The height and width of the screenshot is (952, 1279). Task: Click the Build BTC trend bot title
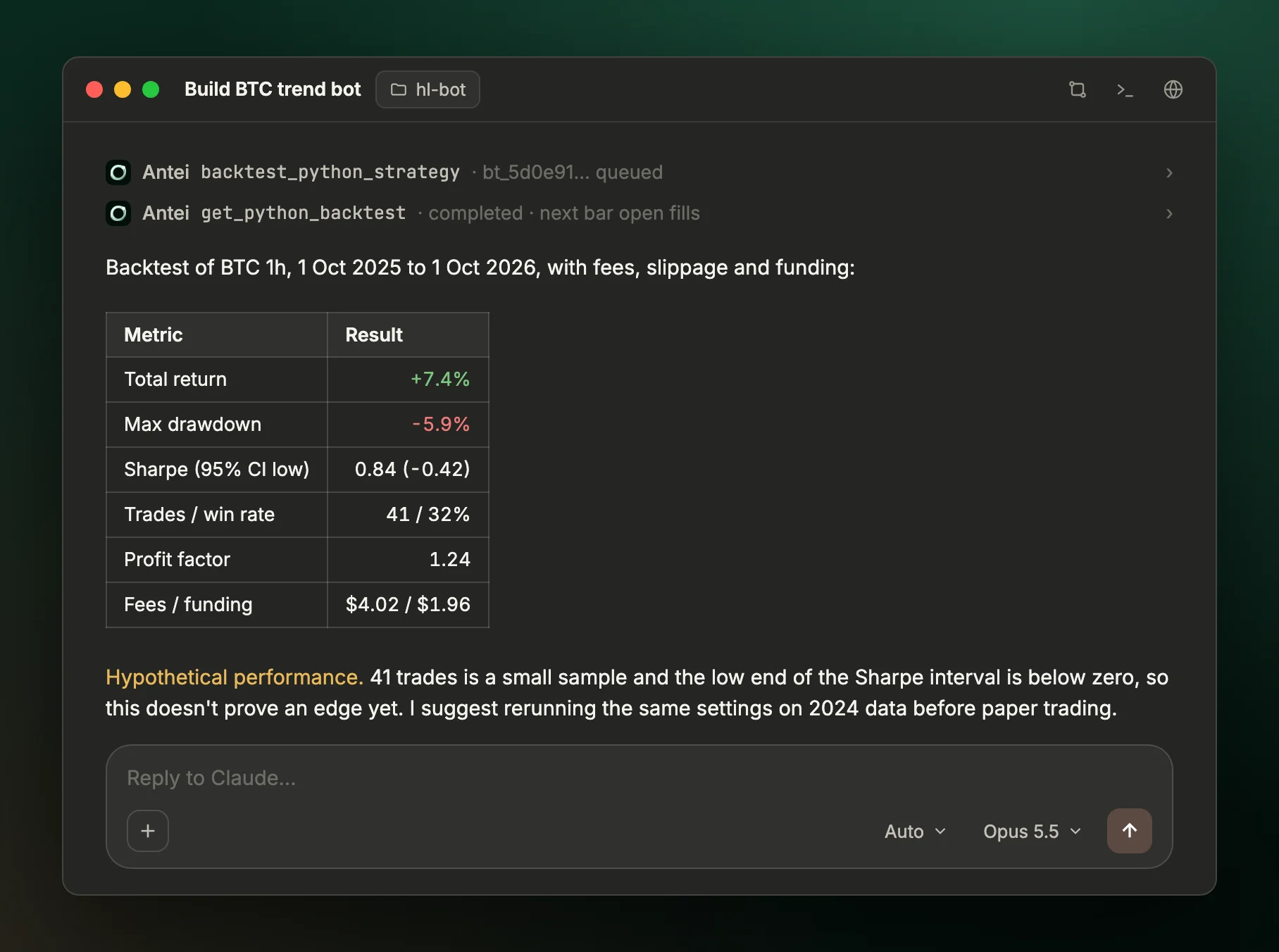273,89
